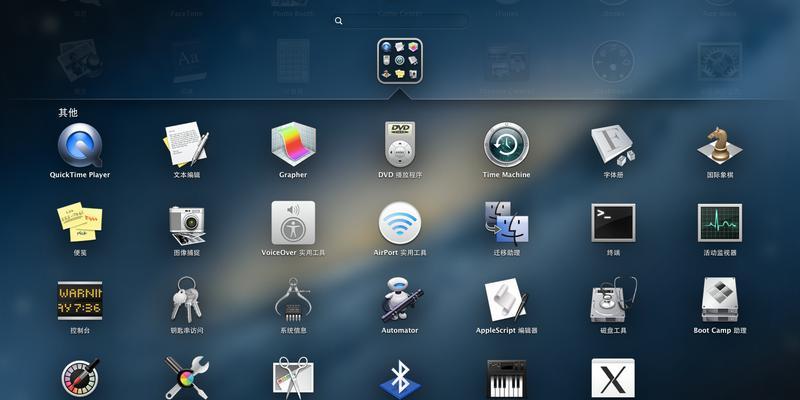Open AirPort 实用工具
The image size is (800, 400).
(400, 223)
